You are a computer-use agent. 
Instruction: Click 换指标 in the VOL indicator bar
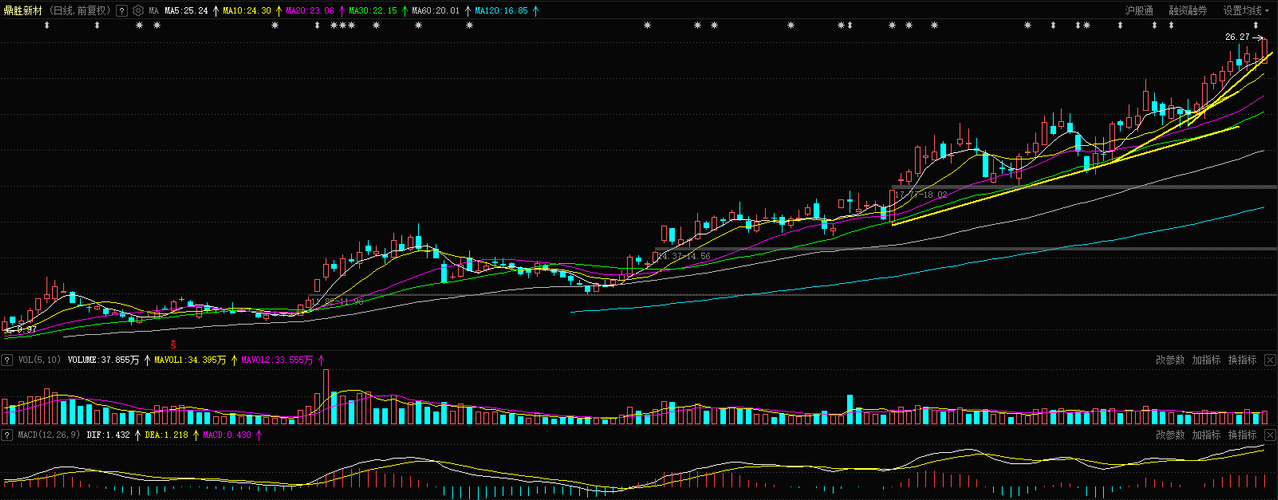click(1242, 359)
